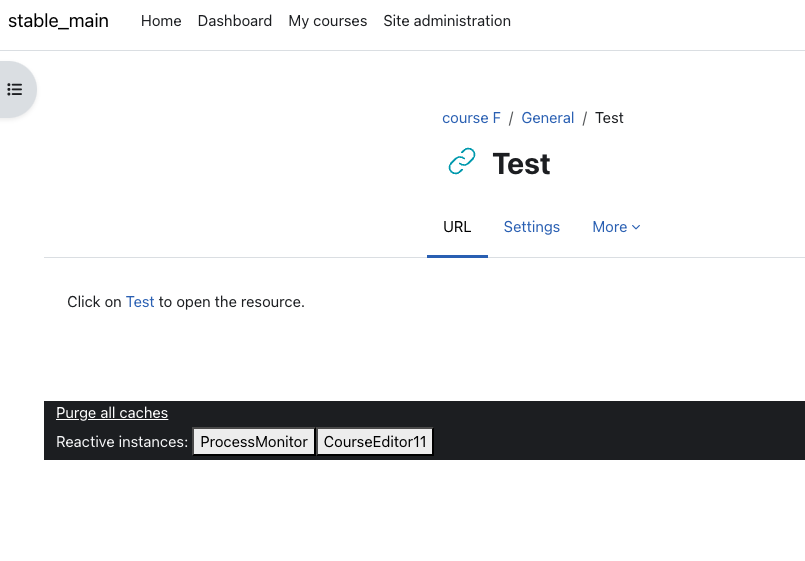
Task: Click the Test breadcrumb current item
Action: [609, 118]
